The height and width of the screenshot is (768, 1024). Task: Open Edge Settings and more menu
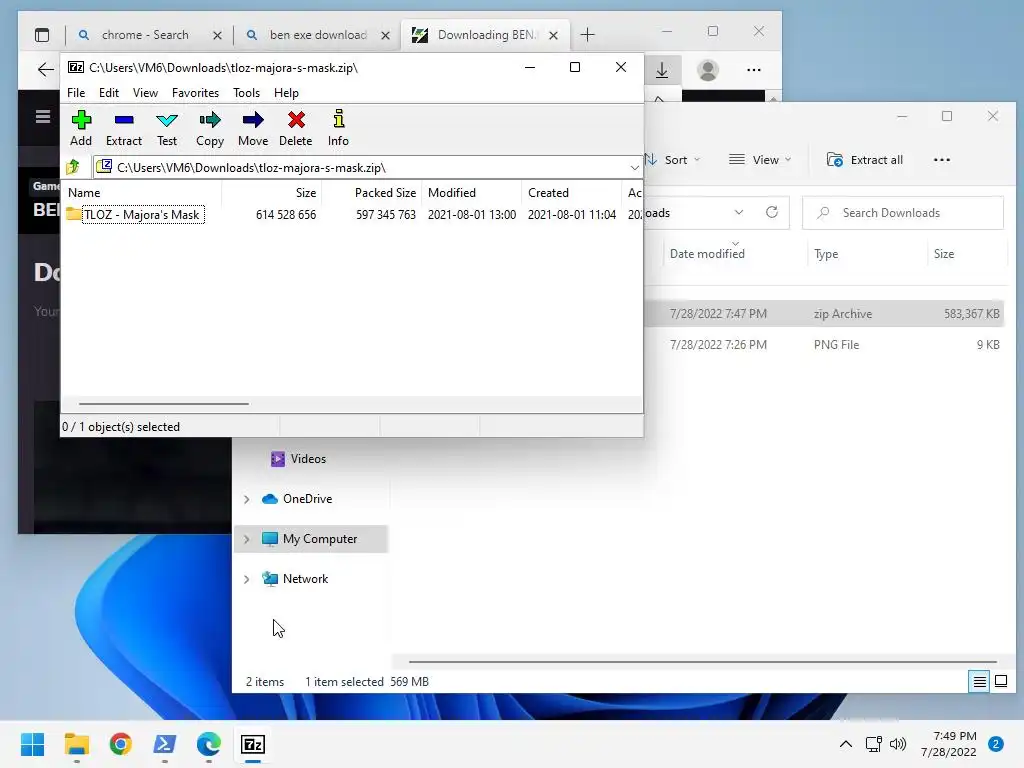click(754, 70)
